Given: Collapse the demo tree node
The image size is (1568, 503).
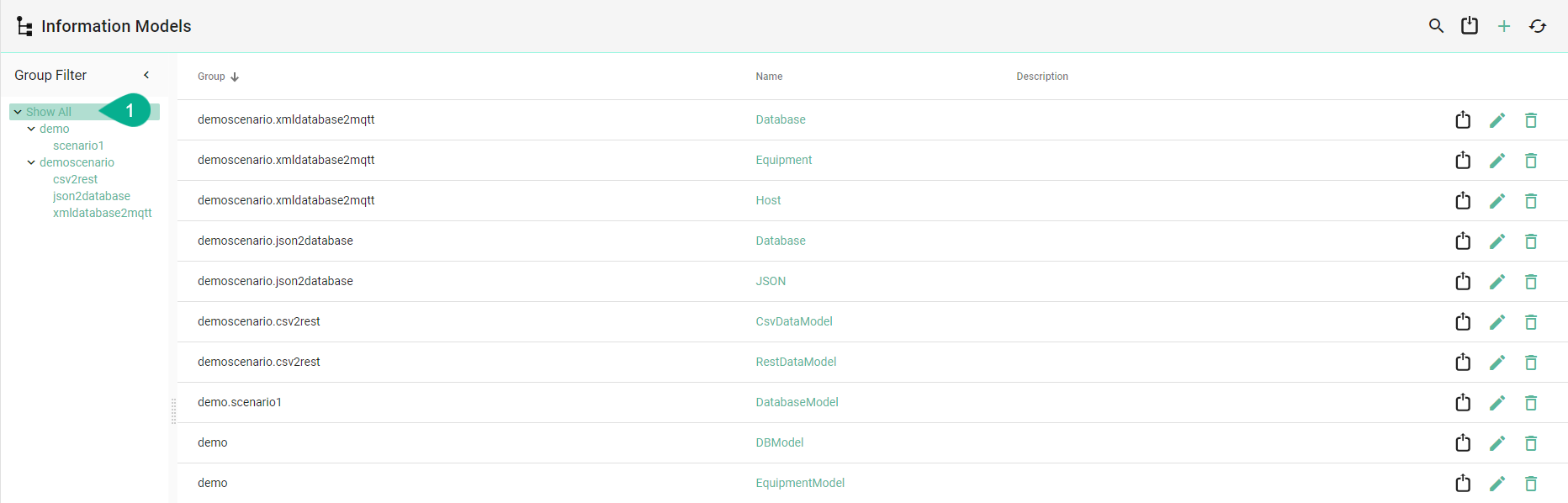Looking at the screenshot, I should pos(31,129).
